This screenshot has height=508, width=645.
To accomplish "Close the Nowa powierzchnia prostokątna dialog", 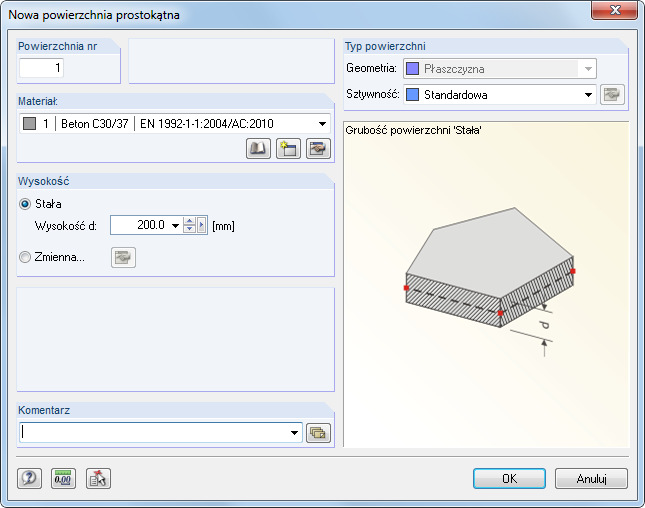I will click(615, 10).
